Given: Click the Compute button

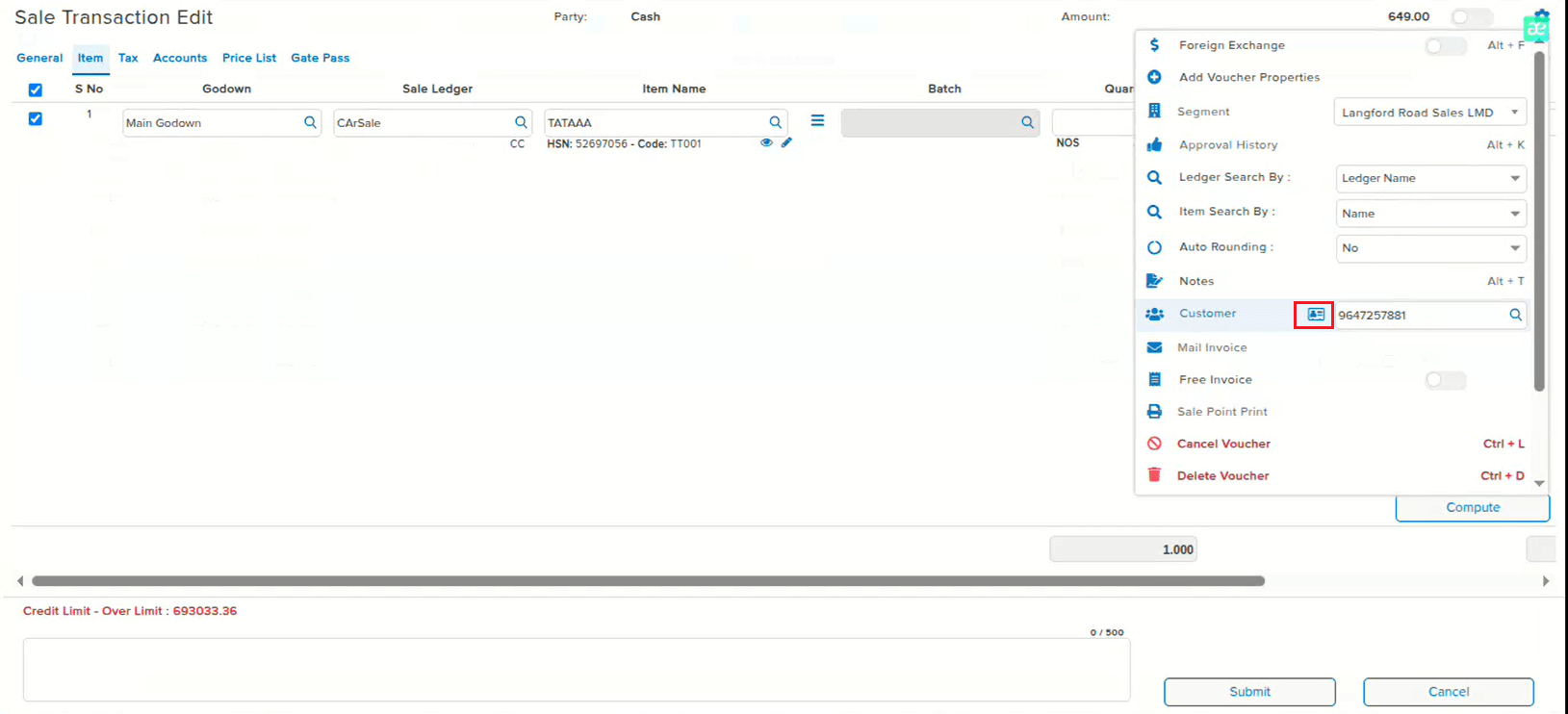Looking at the screenshot, I should coord(1472,507).
